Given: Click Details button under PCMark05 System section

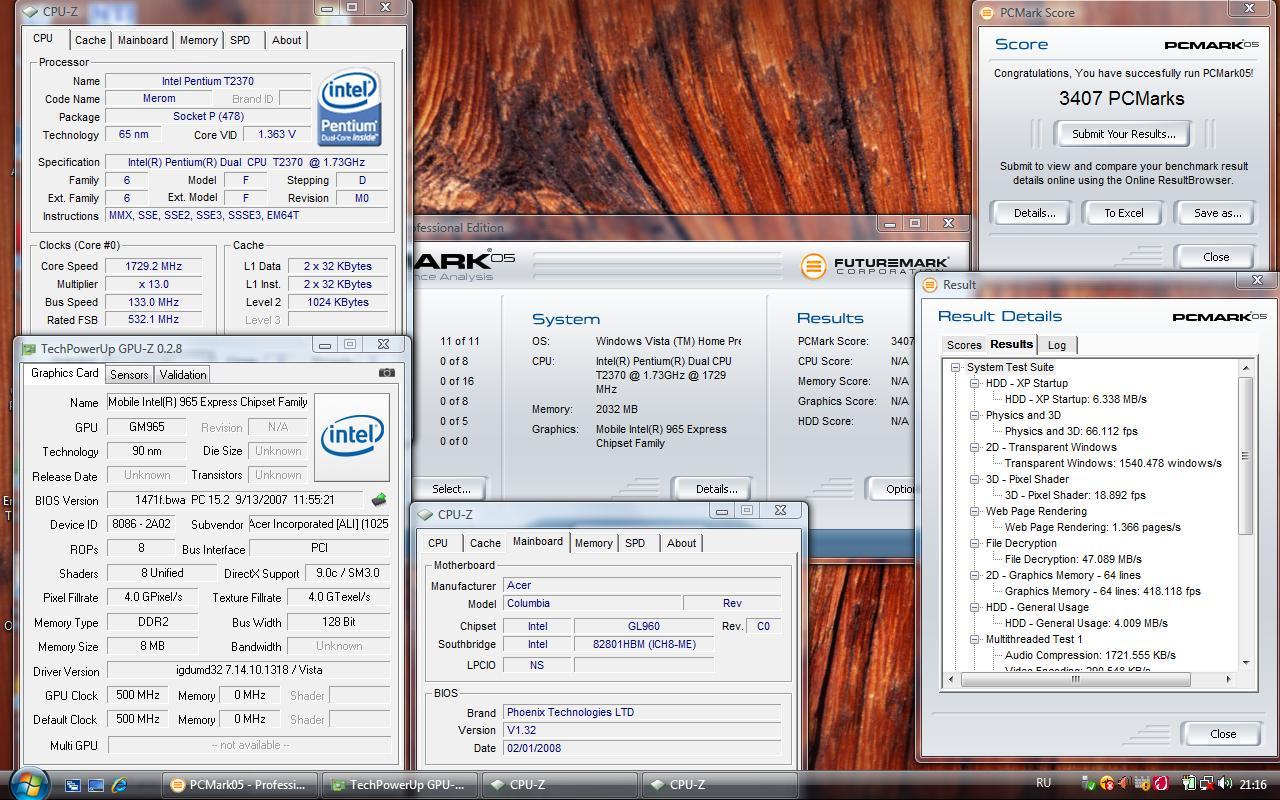Looking at the screenshot, I should pos(715,489).
